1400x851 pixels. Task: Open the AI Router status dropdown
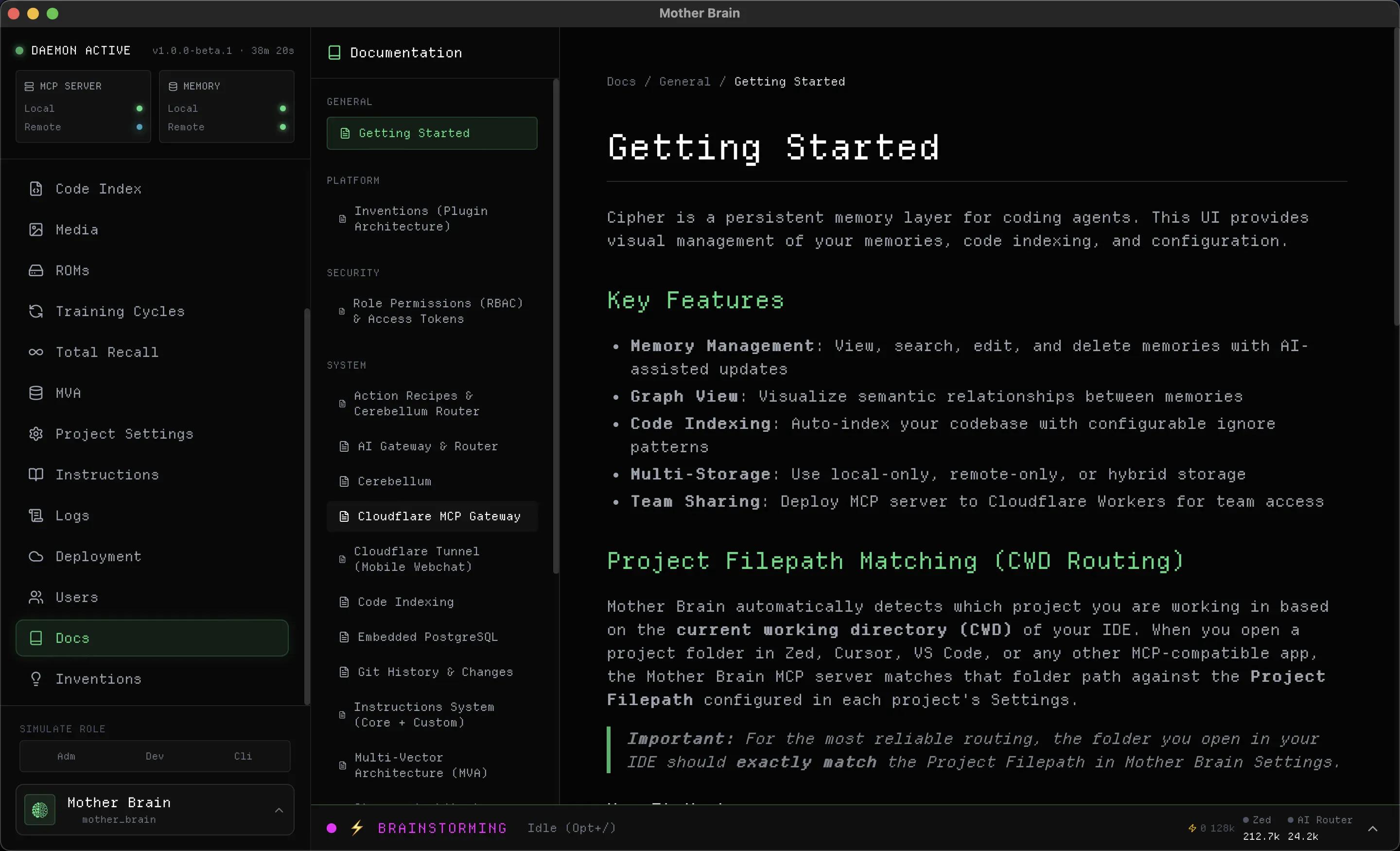[1319, 820]
